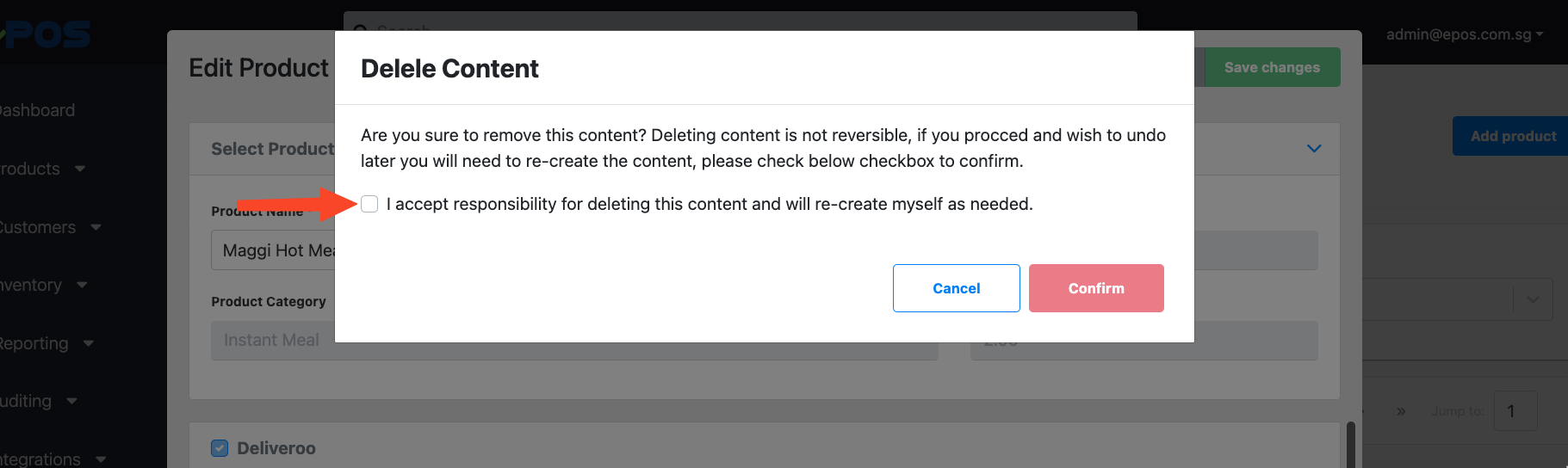
Task: Expand the Inventory sidebar arrow
Action: pos(82,285)
